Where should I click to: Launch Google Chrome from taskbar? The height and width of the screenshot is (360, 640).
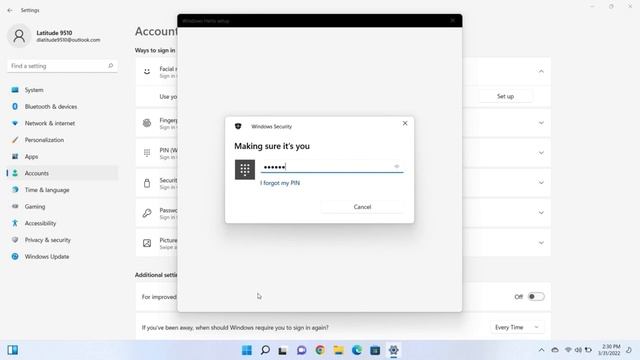tap(320, 350)
